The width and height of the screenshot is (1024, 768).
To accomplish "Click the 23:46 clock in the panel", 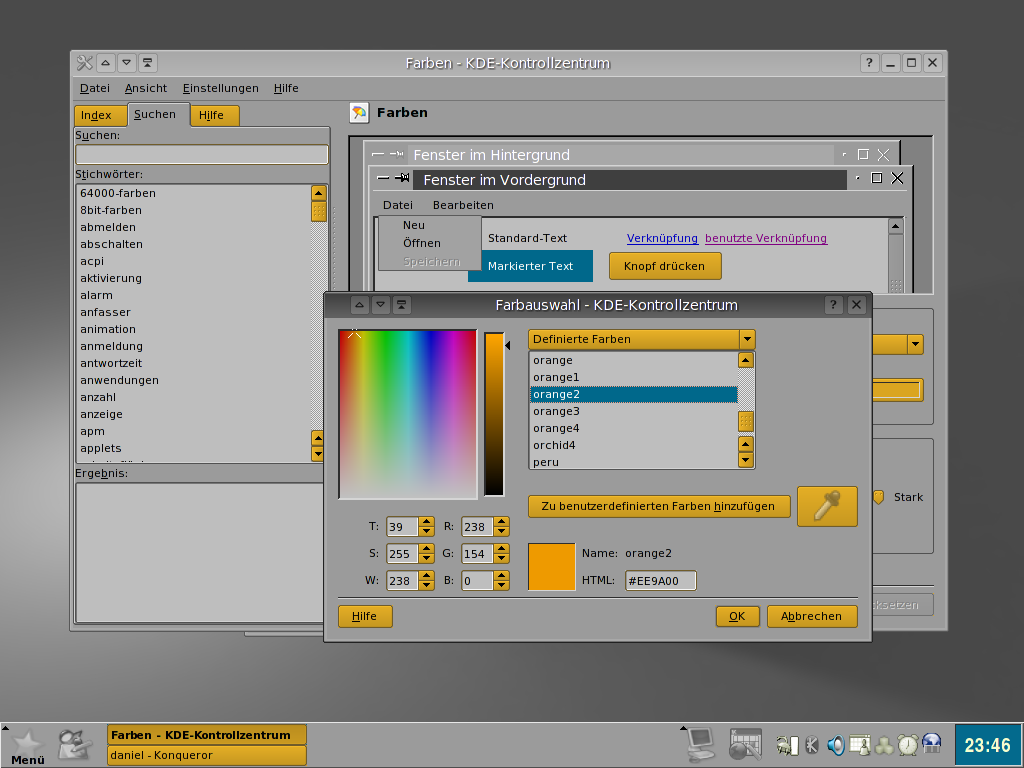I will point(987,745).
